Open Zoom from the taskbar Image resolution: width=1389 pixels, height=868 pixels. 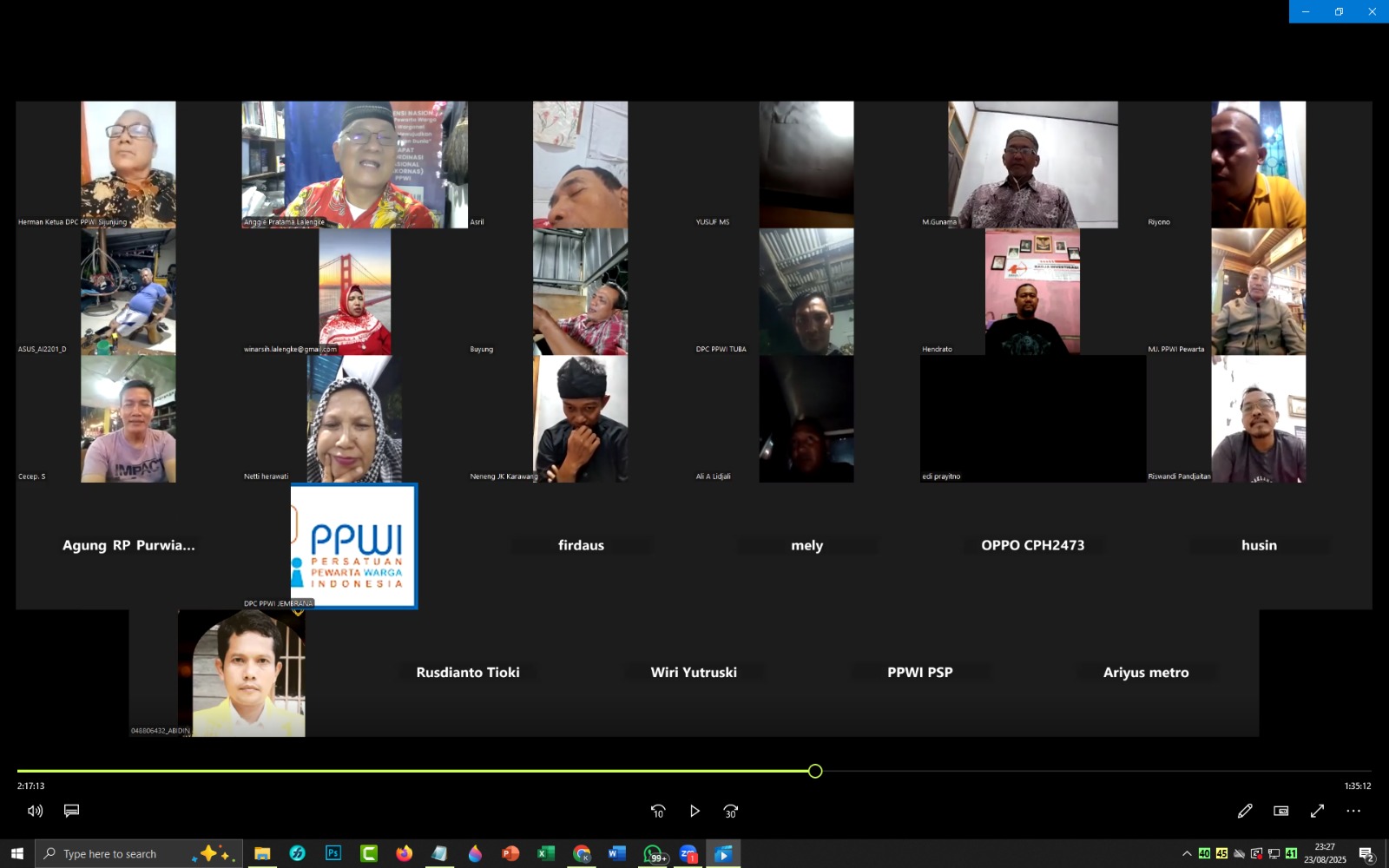tap(688, 854)
